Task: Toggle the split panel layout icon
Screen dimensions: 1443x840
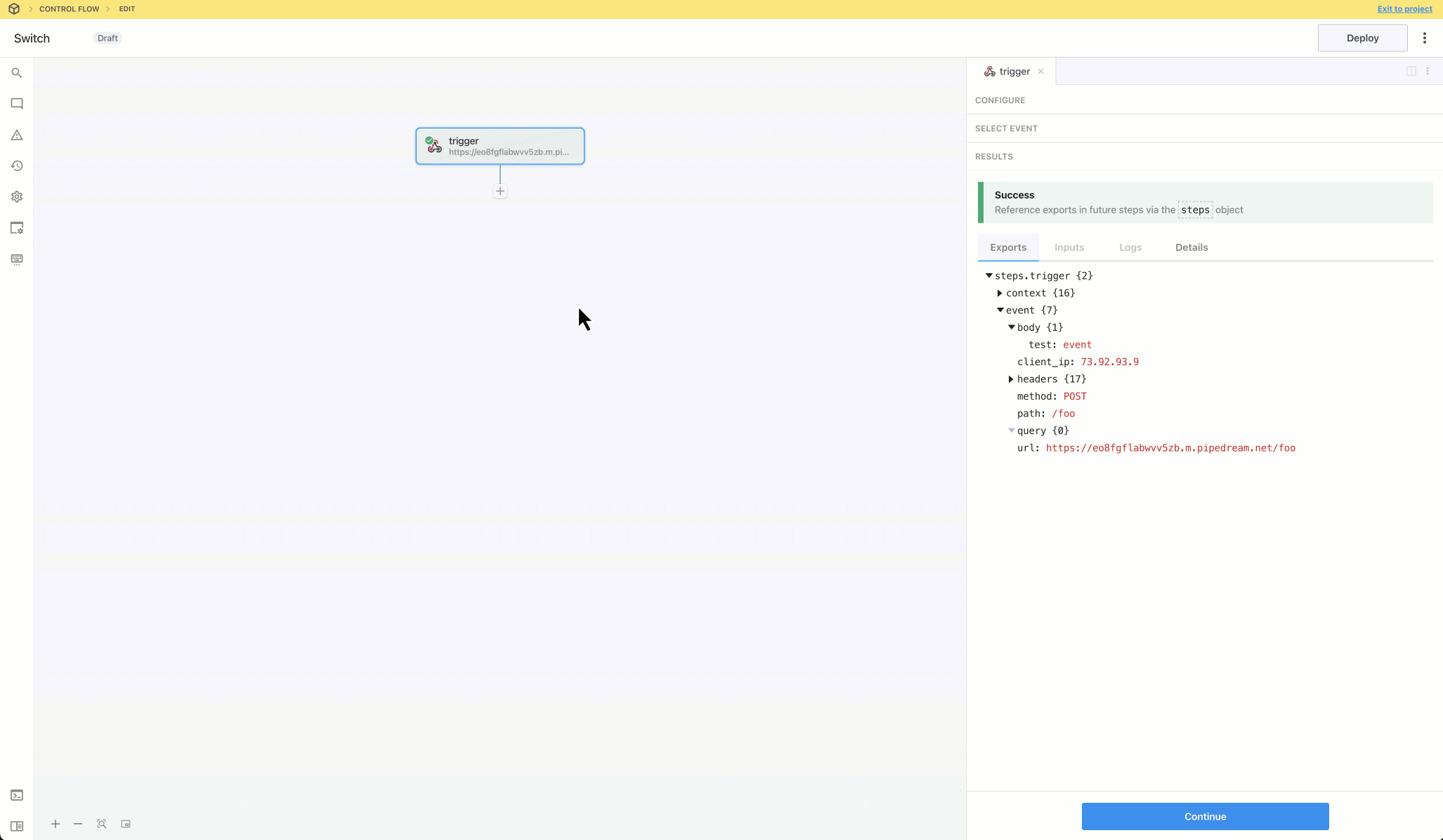Action: click(1411, 71)
